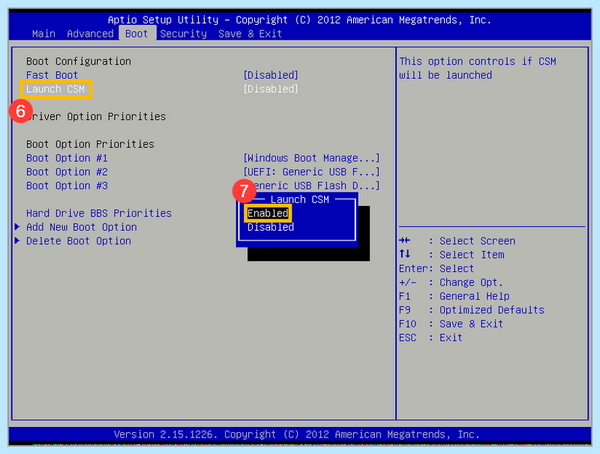The width and height of the screenshot is (600, 454).
Task: Open Hard Drive BBS Priorities
Action: click(x=99, y=213)
